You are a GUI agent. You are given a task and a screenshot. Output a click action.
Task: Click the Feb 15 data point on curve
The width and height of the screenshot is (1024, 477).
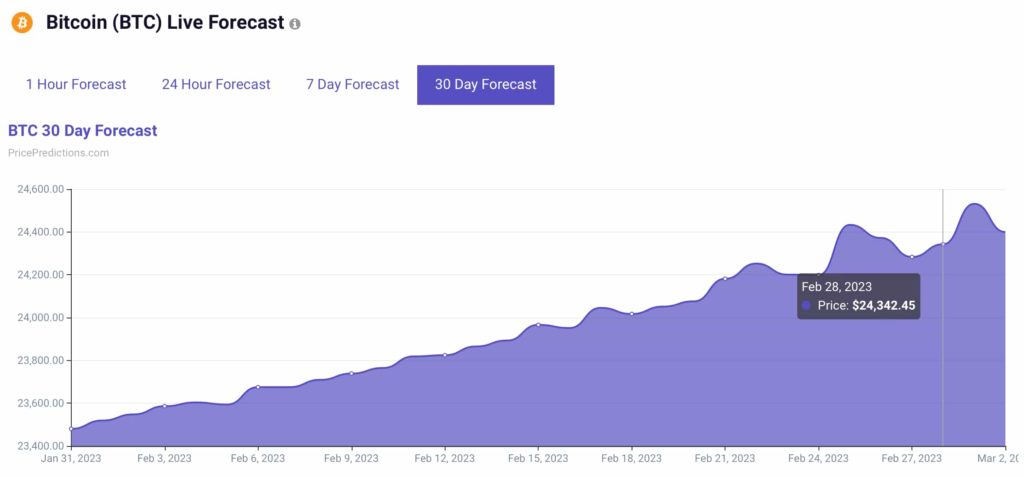(538, 324)
